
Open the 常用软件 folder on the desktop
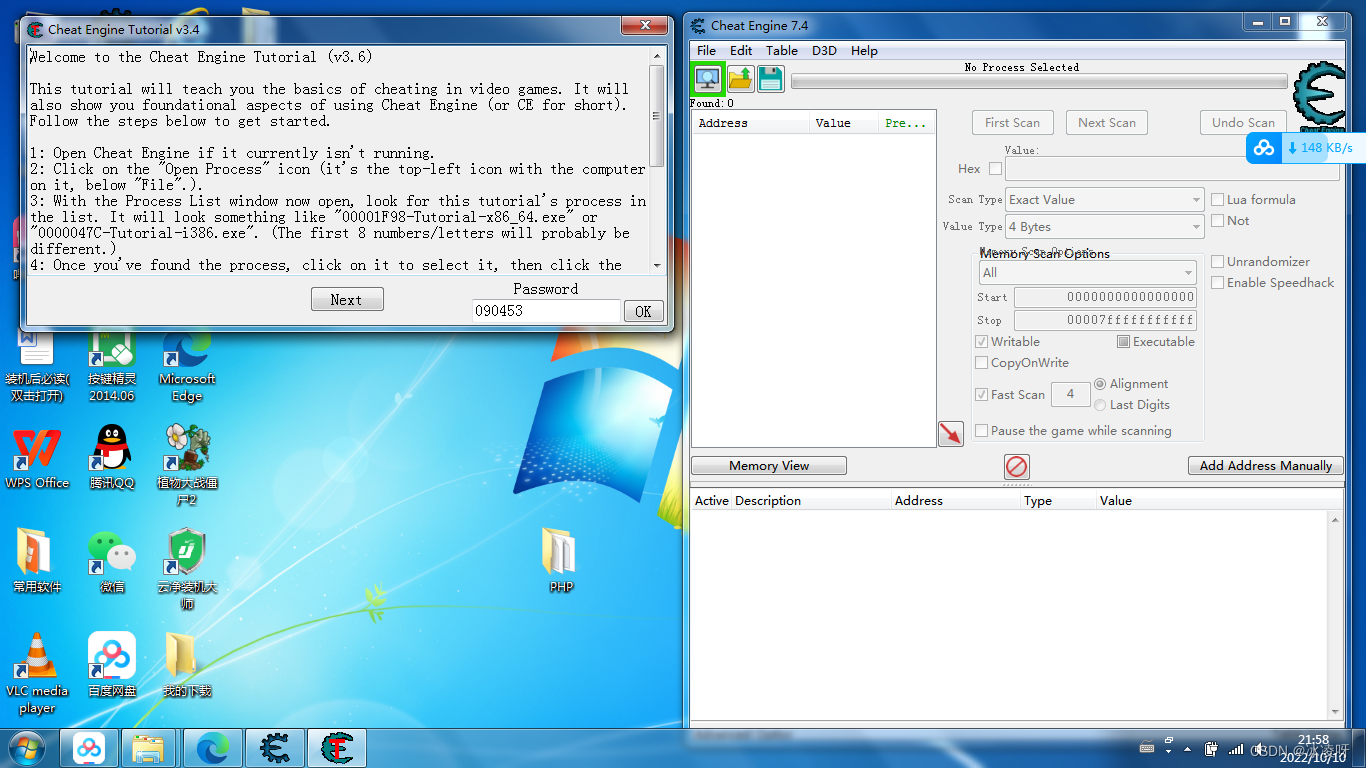click(37, 561)
